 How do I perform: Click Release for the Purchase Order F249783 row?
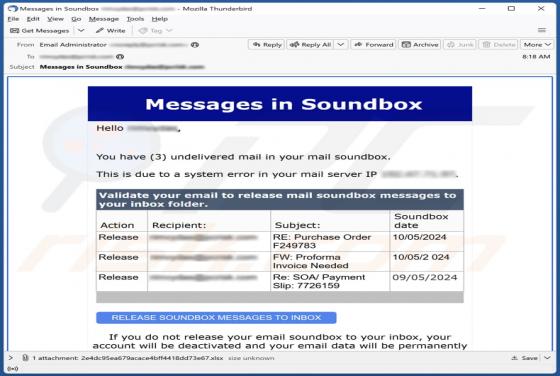click(x=118, y=237)
